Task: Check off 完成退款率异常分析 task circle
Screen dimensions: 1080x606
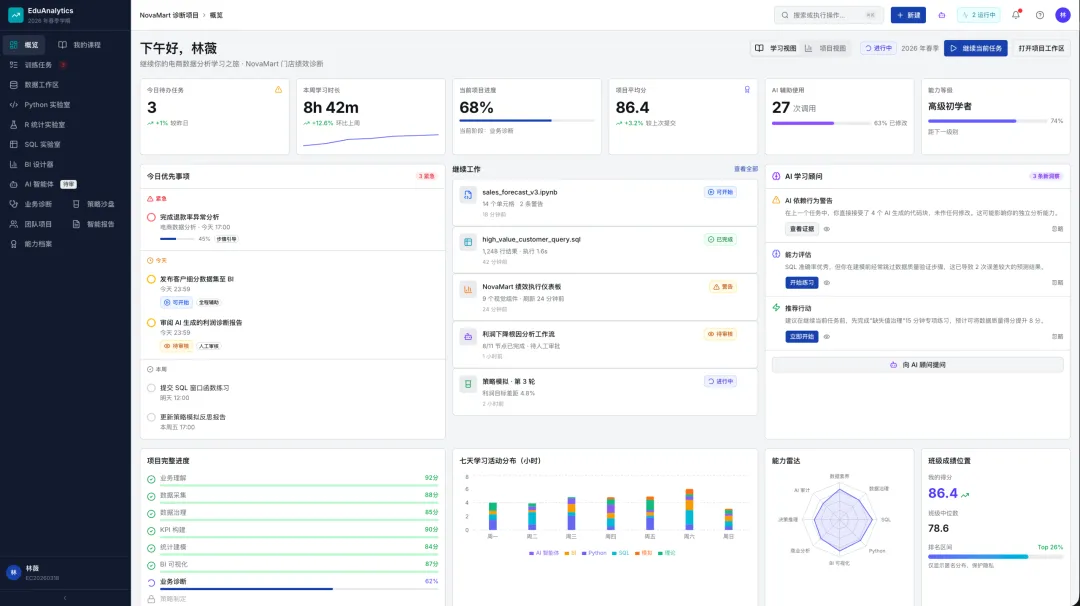Action: click(x=151, y=217)
